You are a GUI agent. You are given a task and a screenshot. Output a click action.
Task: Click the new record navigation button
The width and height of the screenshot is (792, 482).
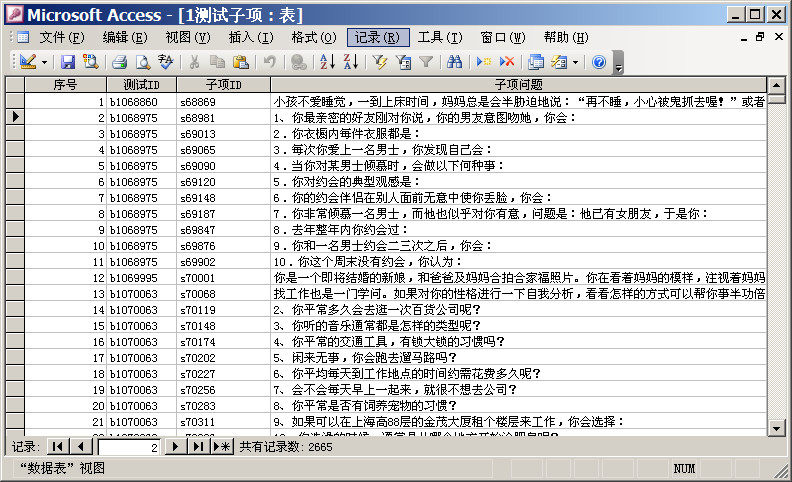pyautogui.click(x=222, y=447)
